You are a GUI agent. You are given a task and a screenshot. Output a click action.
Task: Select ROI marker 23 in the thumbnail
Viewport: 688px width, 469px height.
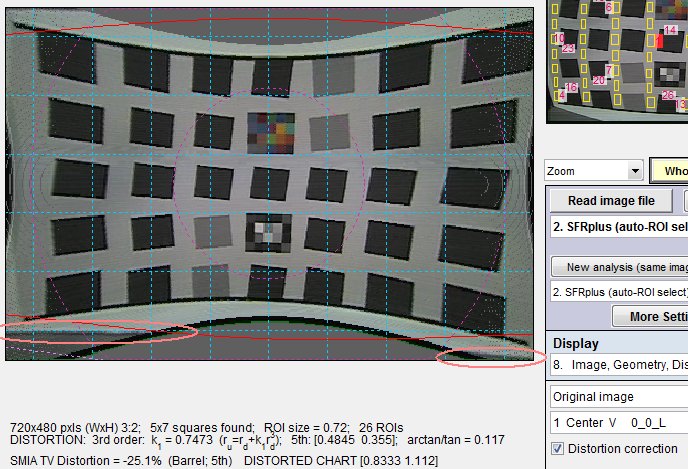click(568, 48)
